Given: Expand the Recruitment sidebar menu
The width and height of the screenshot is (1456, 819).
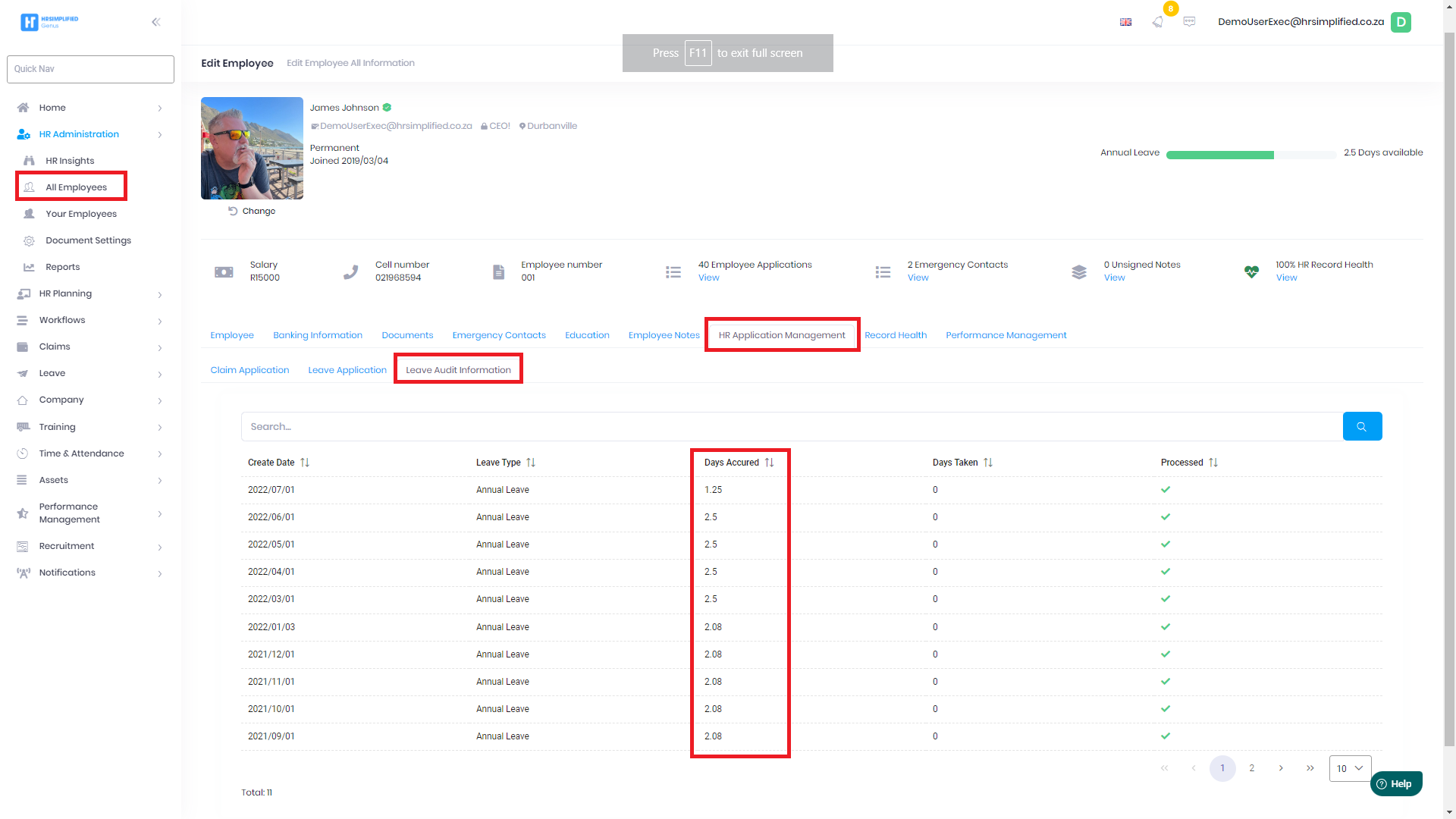Looking at the screenshot, I should pyautogui.click(x=89, y=546).
